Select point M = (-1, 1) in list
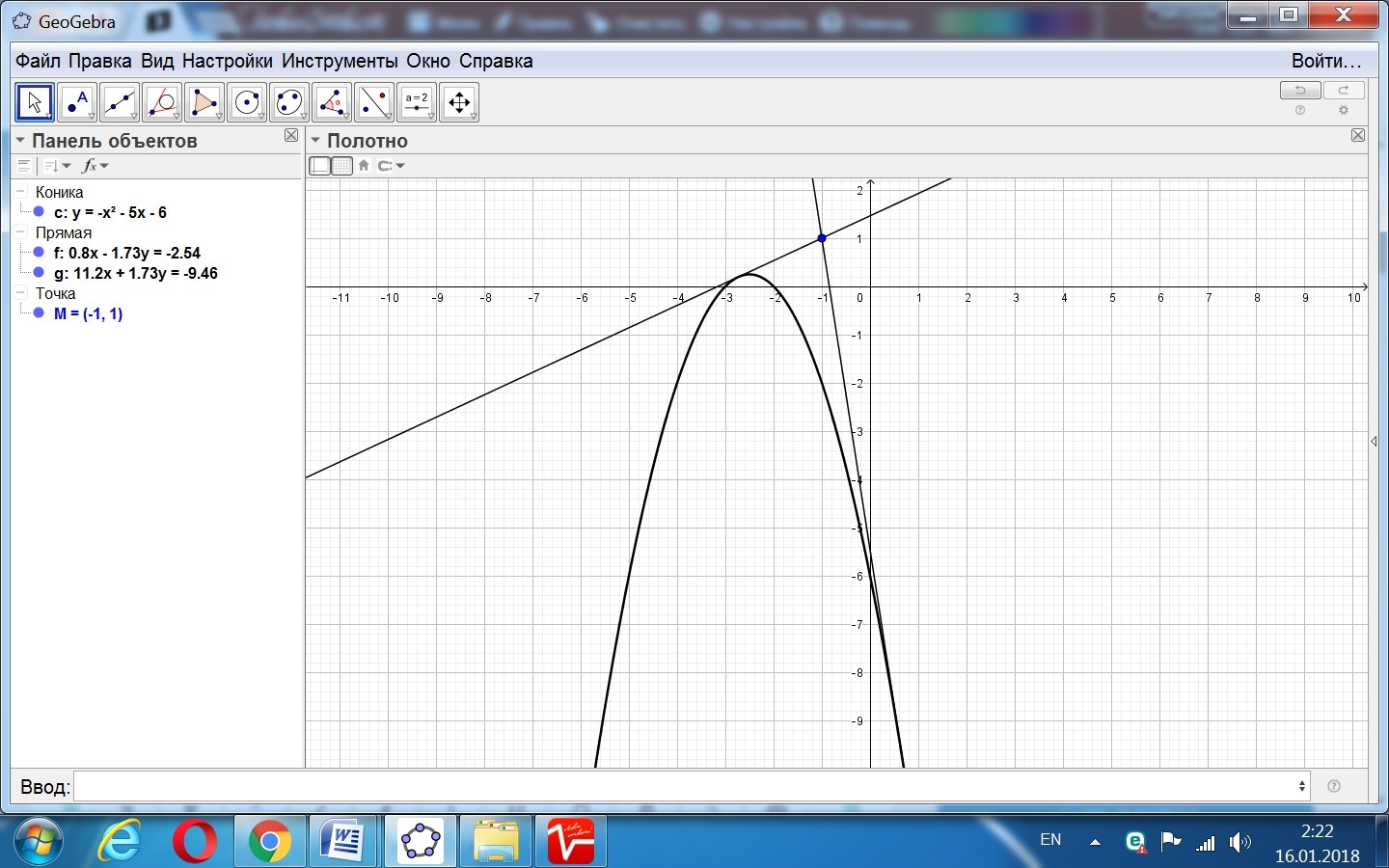Viewport: 1389px width, 868px height. (89, 313)
